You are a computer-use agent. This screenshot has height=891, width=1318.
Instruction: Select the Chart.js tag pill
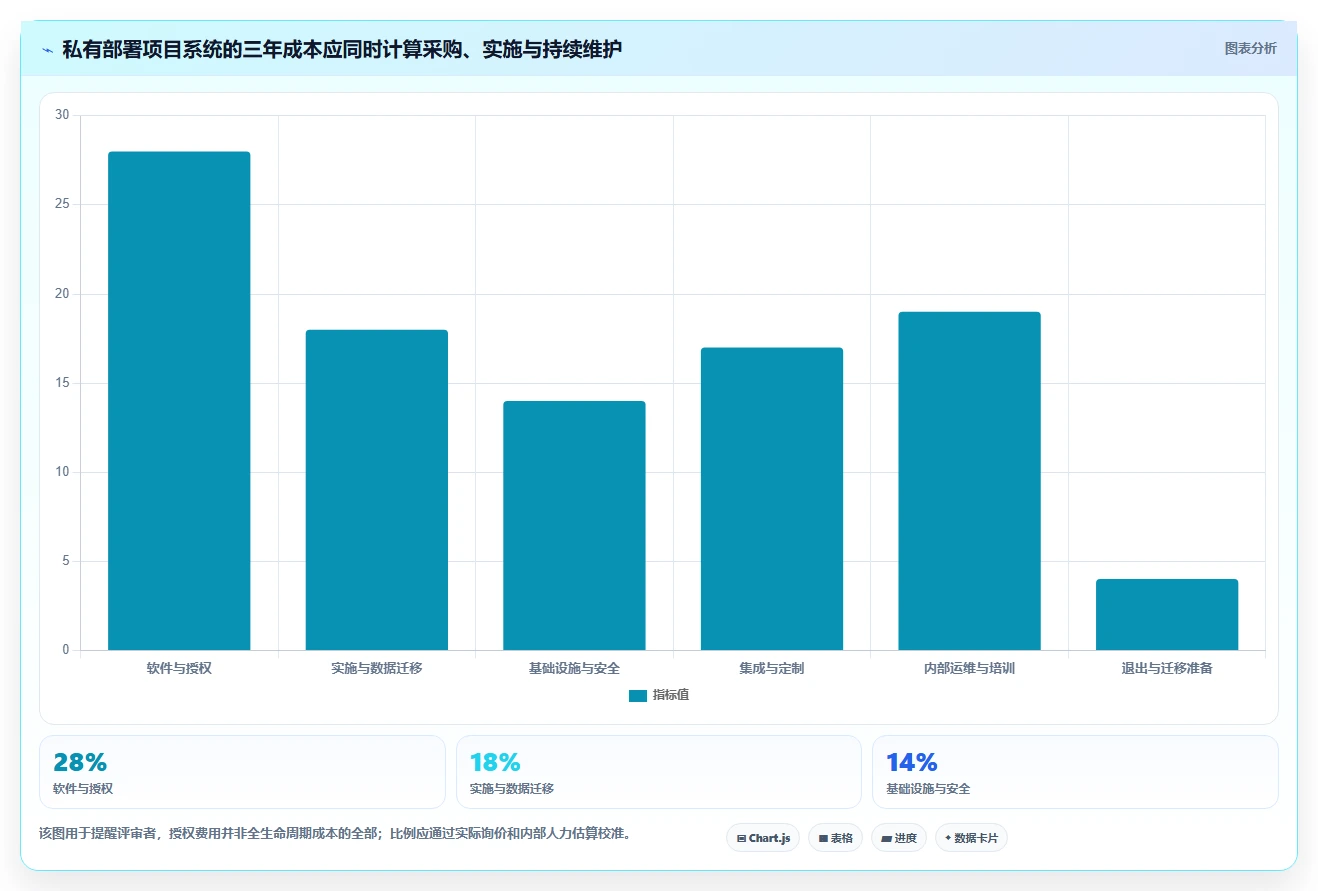(x=763, y=838)
